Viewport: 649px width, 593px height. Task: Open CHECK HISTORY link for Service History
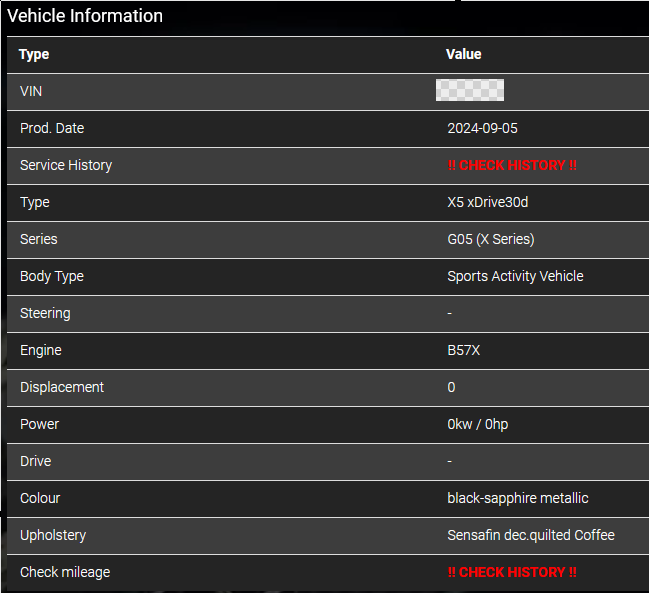[512, 165]
